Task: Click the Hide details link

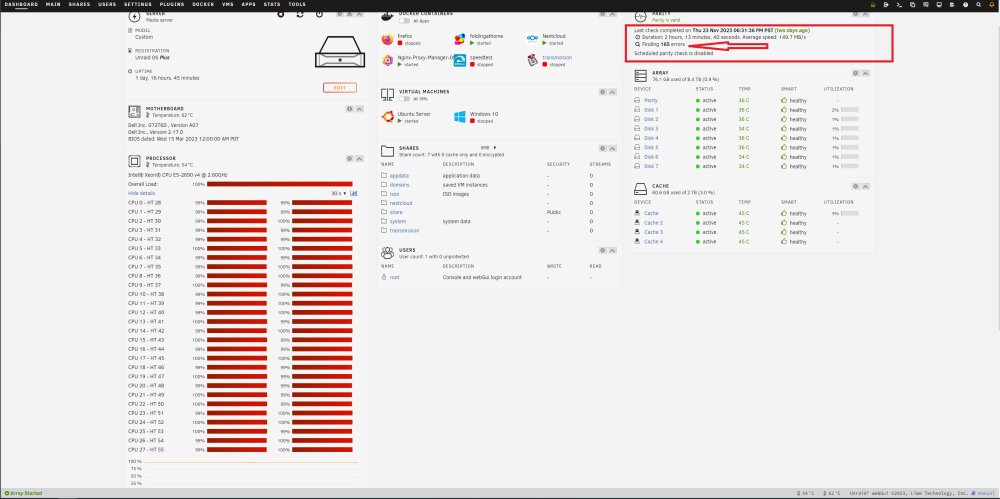Action: pyautogui.click(x=142, y=193)
